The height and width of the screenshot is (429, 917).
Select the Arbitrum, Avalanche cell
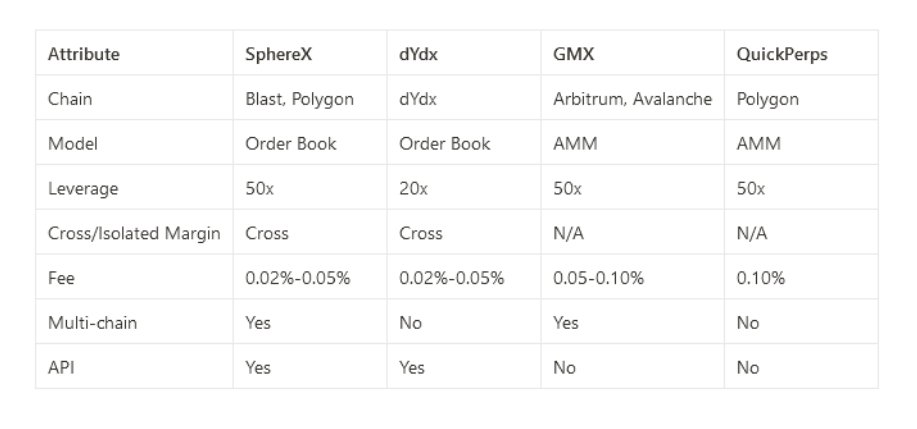[x=632, y=99]
